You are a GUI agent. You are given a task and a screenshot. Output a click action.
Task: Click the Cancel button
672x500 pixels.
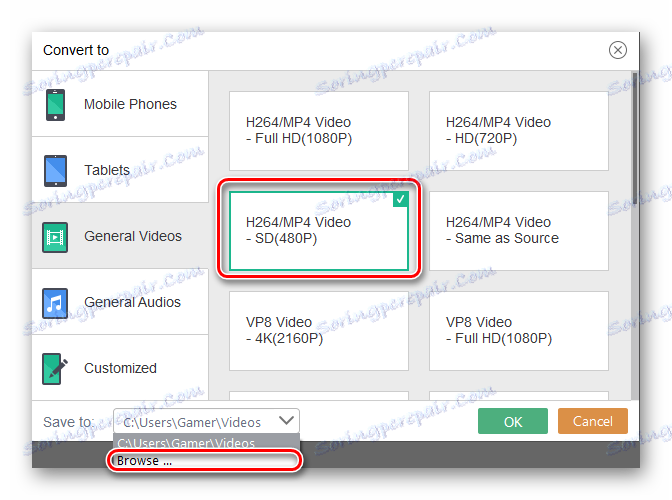pyautogui.click(x=593, y=421)
